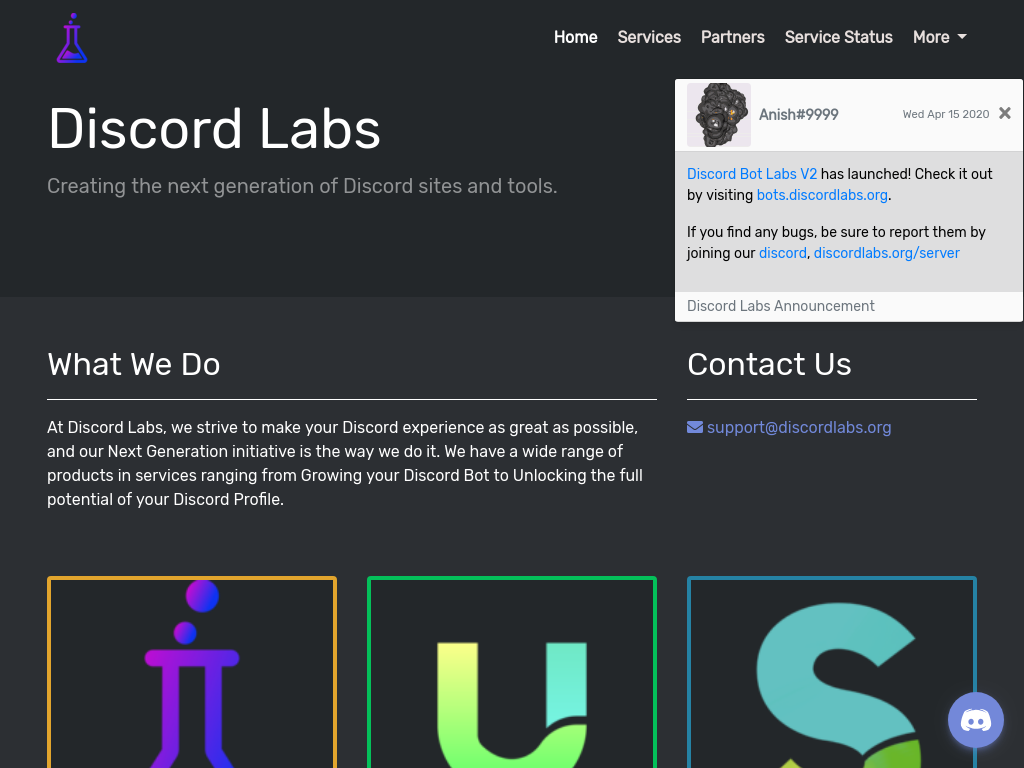This screenshot has height=768, width=1024.
Task: View the Service Status page
Action: (839, 37)
